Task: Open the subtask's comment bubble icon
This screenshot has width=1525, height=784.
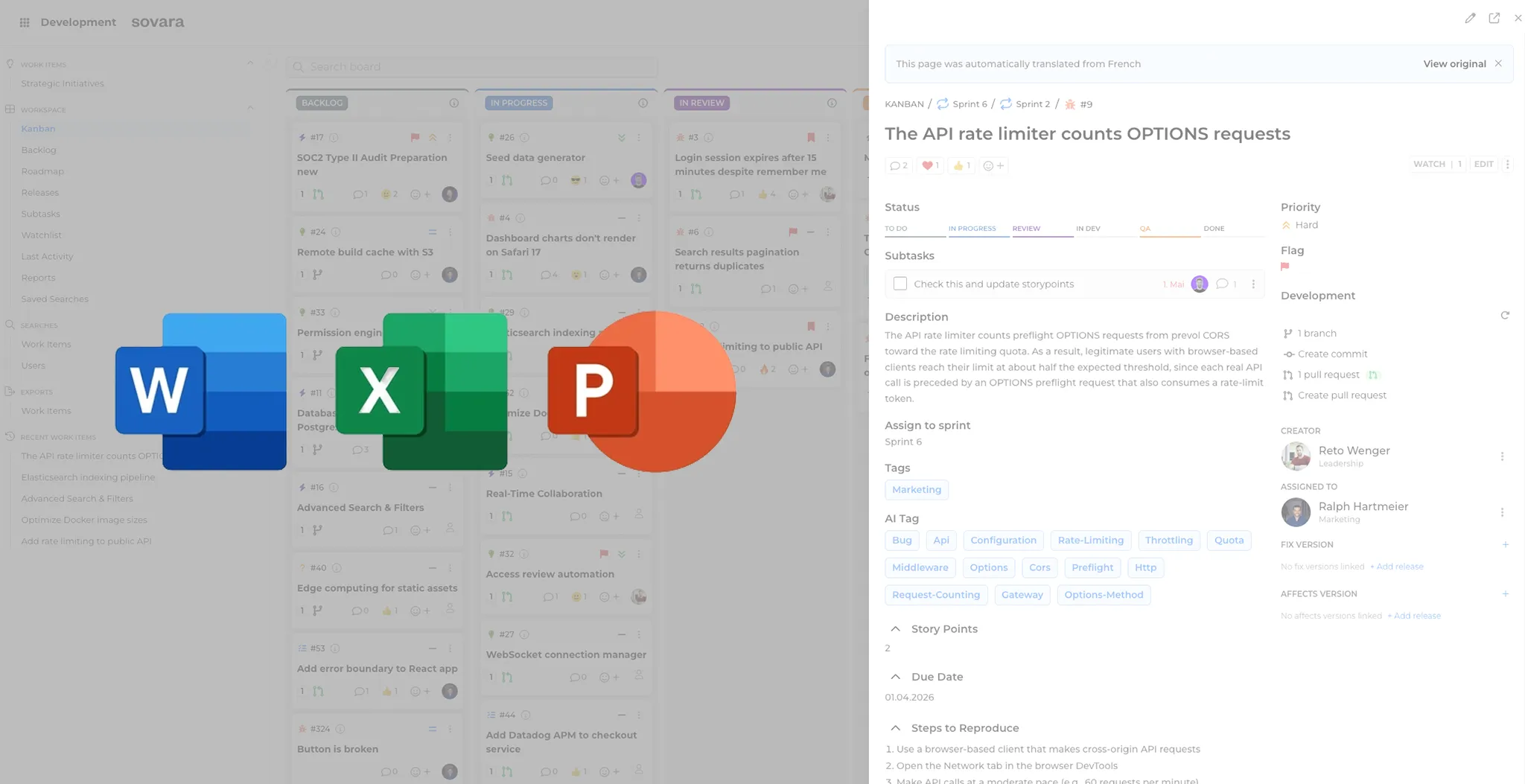Action: [1222, 284]
